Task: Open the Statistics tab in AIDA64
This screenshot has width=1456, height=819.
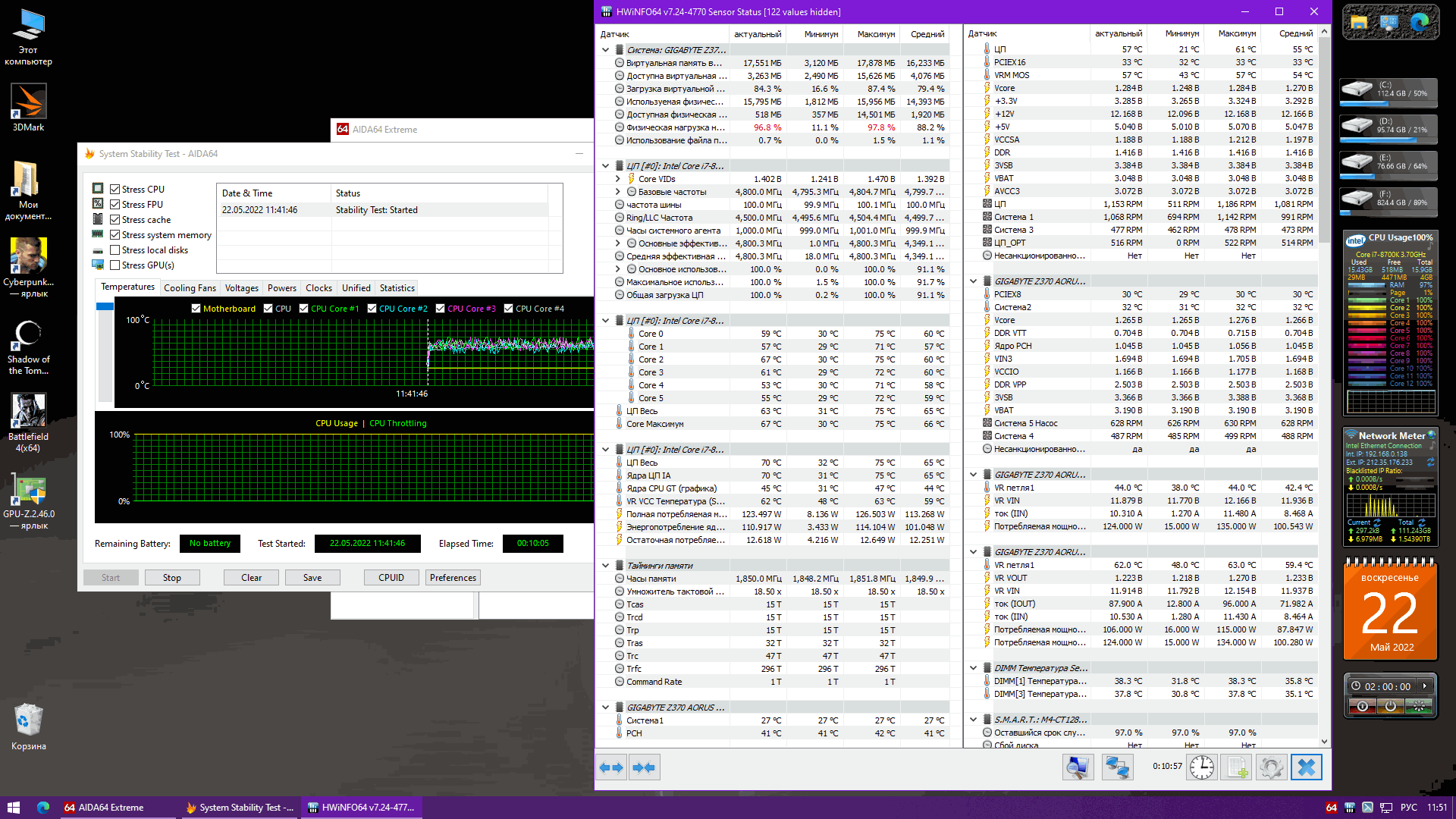Action: 397,288
